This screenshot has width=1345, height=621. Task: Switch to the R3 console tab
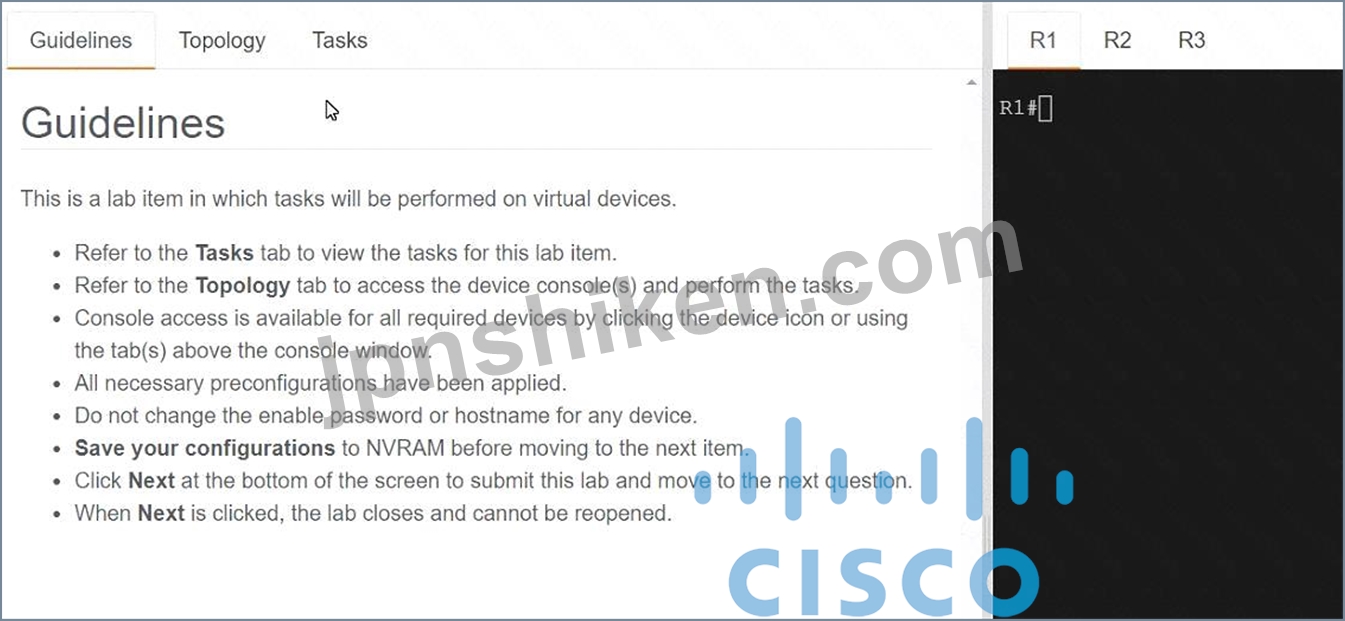pos(1191,40)
